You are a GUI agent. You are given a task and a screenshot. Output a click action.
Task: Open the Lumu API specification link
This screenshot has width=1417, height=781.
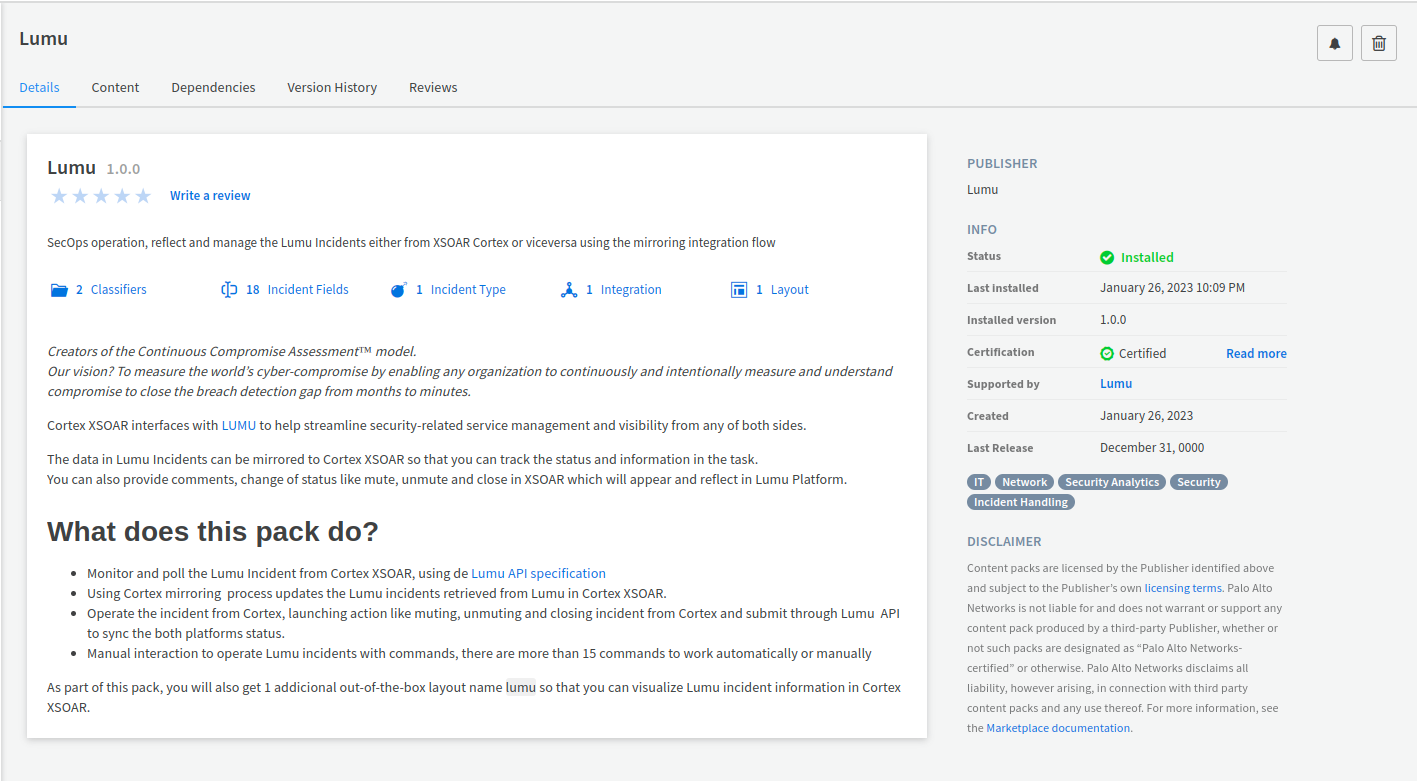(x=538, y=573)
